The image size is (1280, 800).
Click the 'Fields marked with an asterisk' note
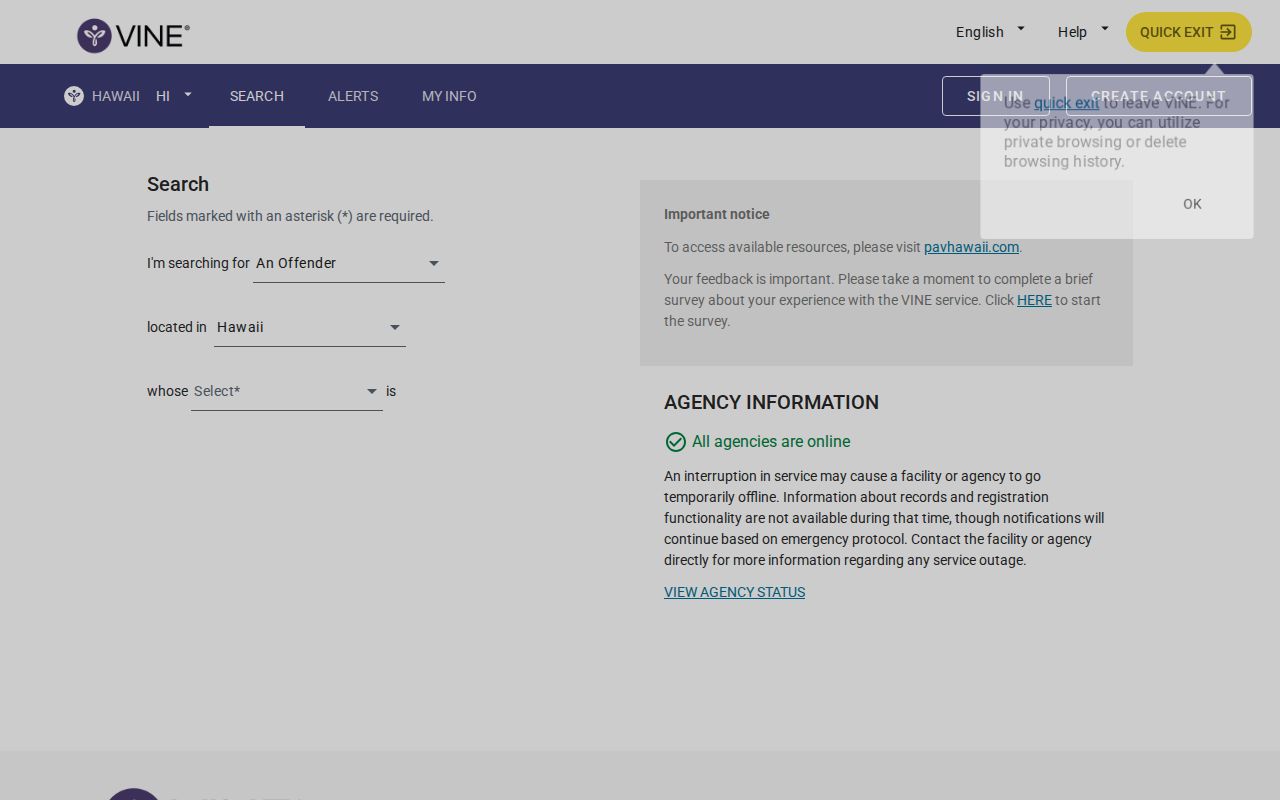(290, 216)
